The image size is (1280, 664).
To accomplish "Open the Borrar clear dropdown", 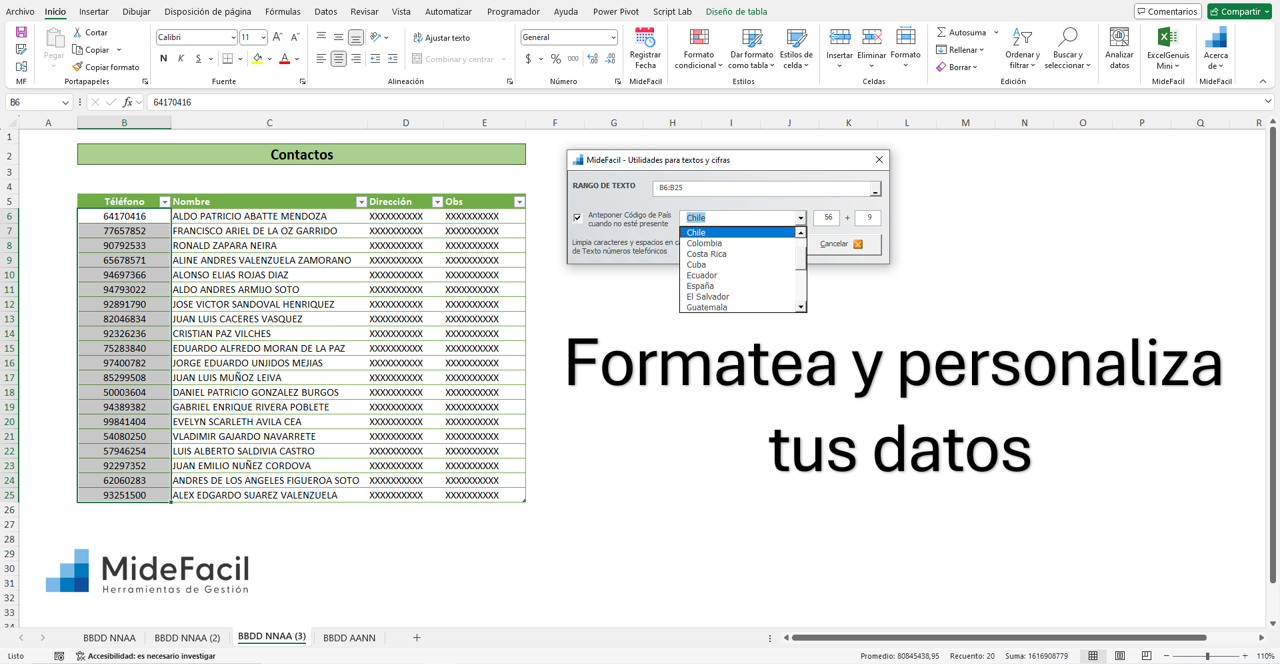I will click(x=957, y=67).
